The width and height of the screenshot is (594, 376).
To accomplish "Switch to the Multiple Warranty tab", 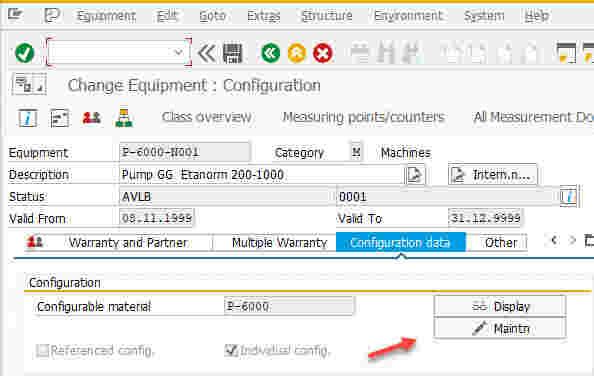I will [279, 243].
